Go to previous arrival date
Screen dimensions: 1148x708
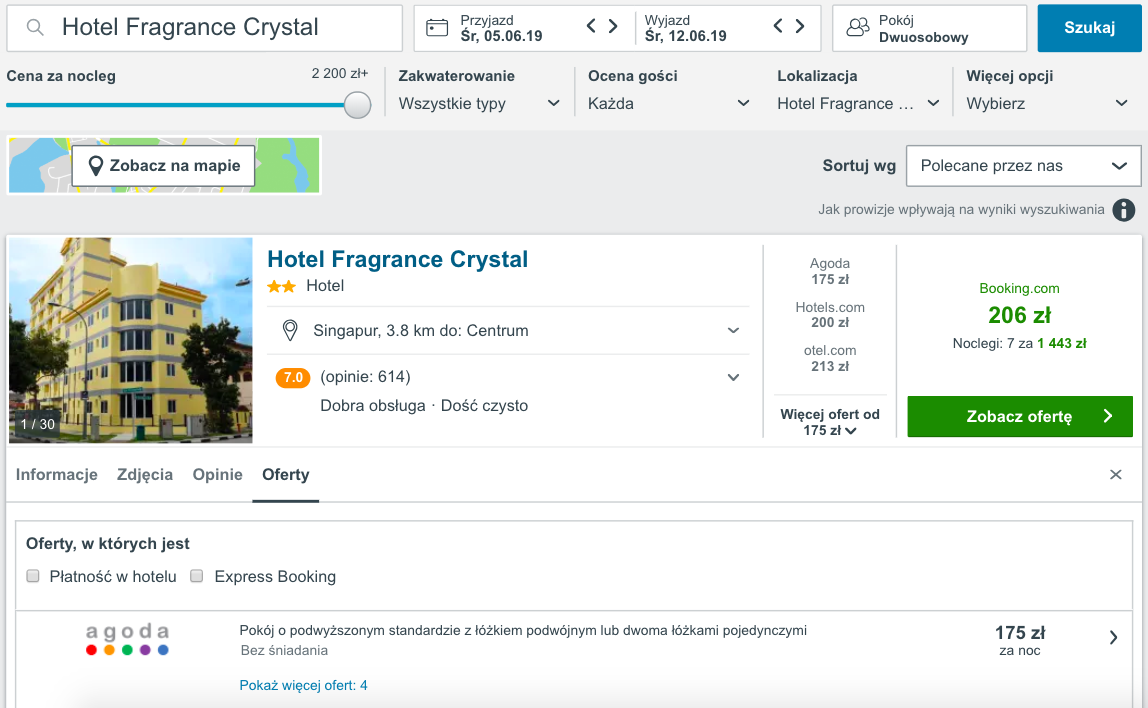click(x=591, y=27)
